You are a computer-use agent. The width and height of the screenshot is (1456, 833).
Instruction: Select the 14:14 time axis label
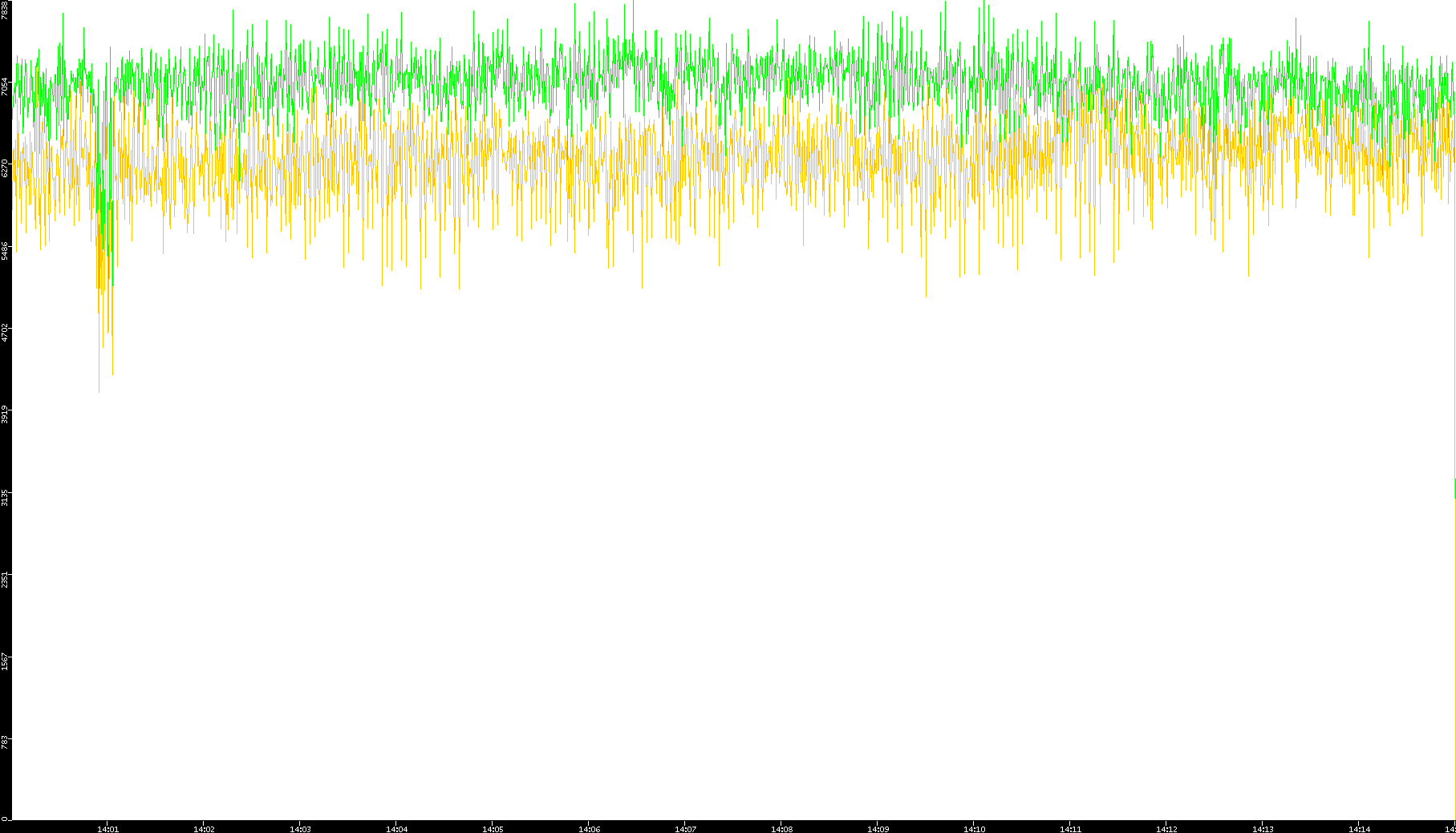point(1359,829)
